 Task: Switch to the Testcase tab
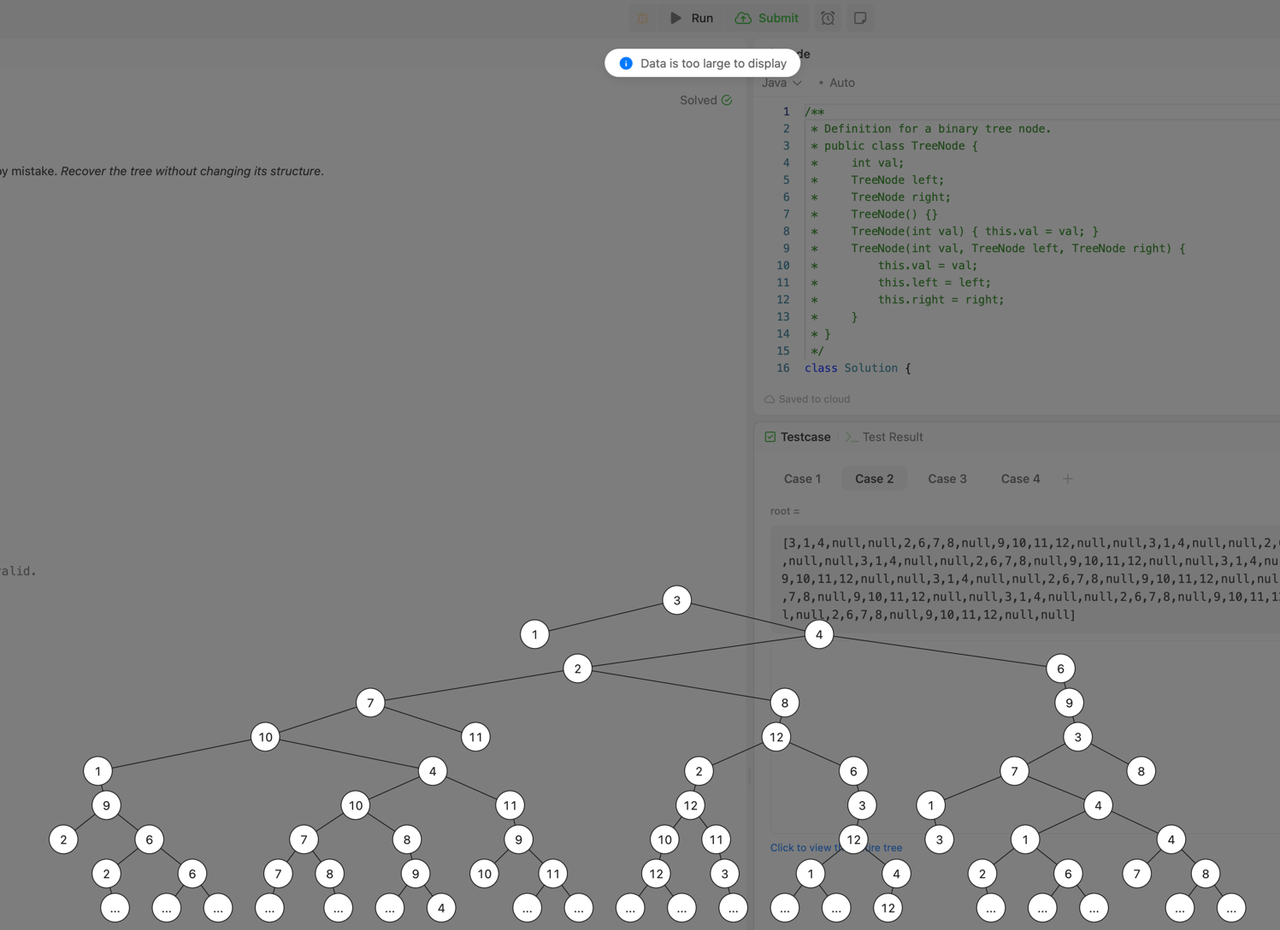click(x=798, y=437)
